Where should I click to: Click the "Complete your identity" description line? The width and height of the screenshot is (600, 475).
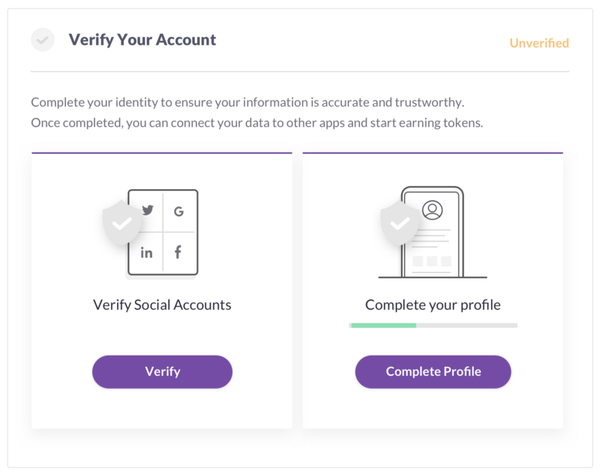[249, 102]
